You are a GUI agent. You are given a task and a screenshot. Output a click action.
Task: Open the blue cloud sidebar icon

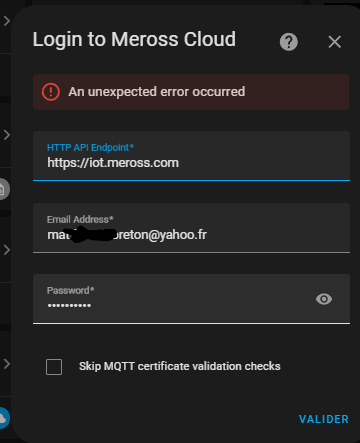(x=4, y=418)
